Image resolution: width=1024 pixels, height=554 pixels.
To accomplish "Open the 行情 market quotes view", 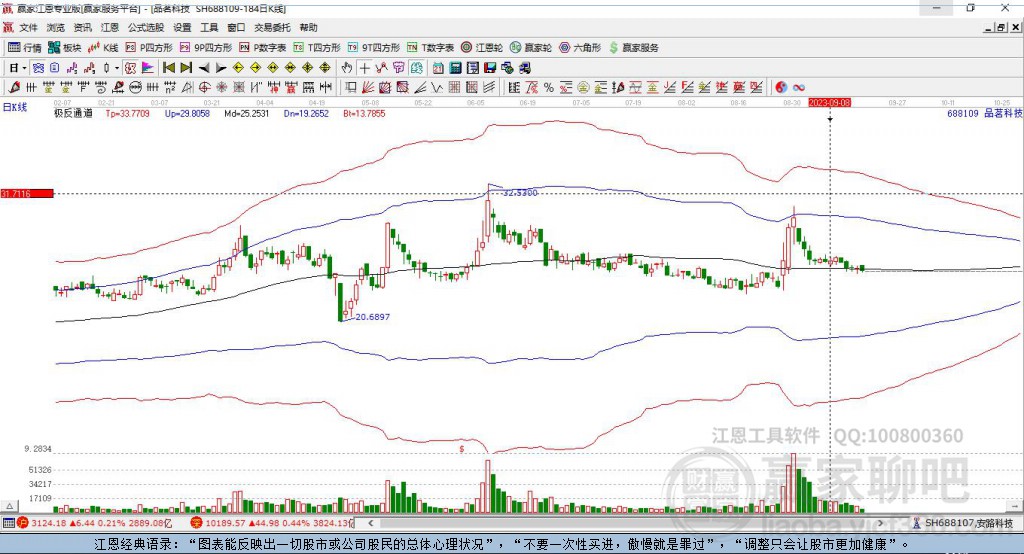I will (x=25, y=48).
